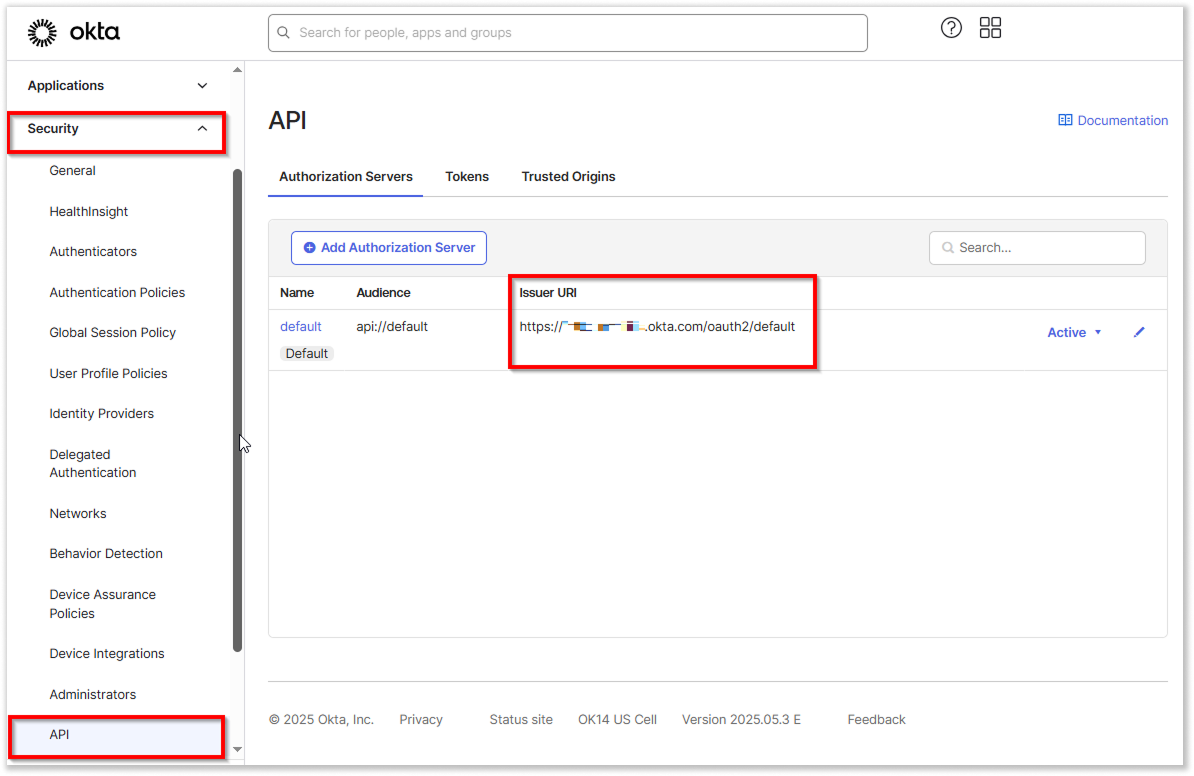Switch to the Tokens tab

coord(467,177)
